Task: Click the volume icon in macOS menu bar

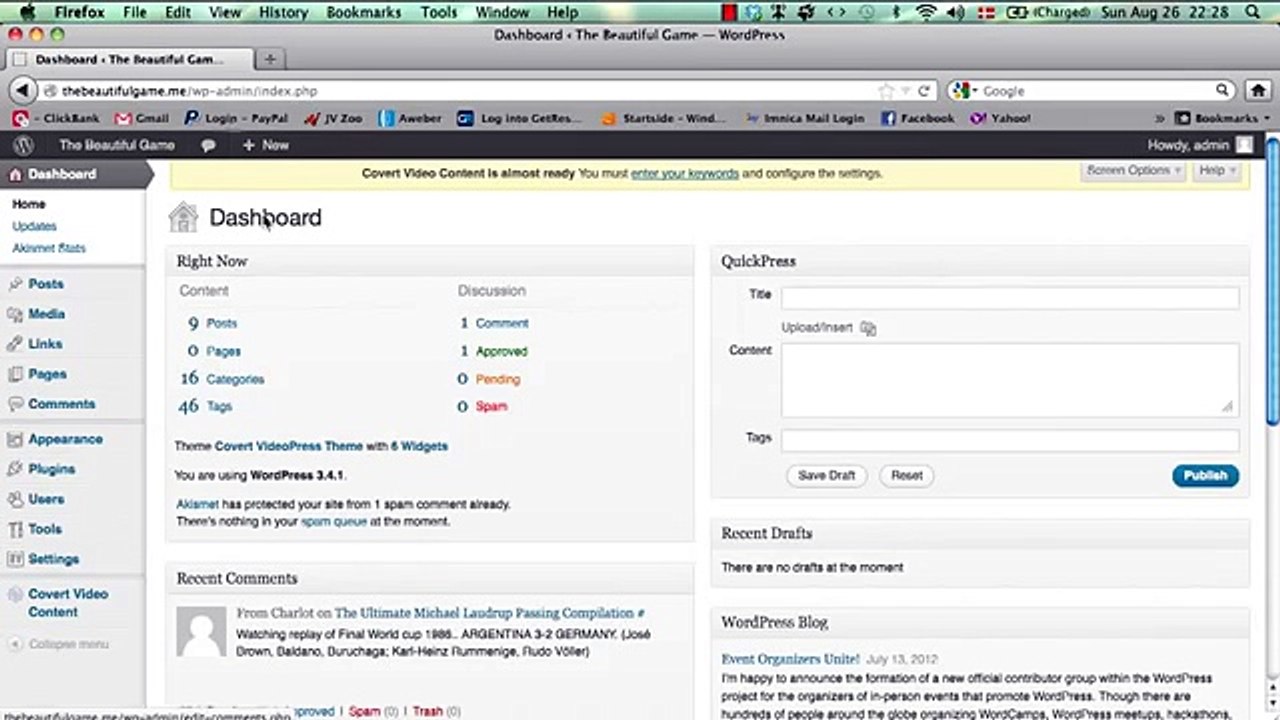Action: point(954,12)
